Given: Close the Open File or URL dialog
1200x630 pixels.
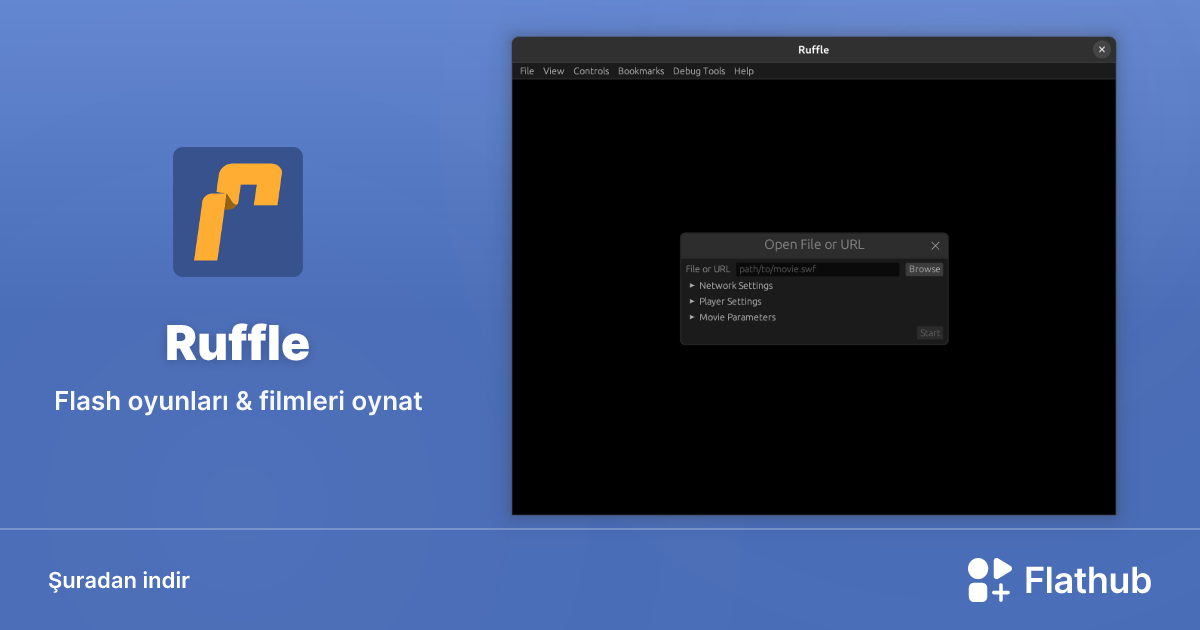Looking at the screenshot, I should pos(935,245).
